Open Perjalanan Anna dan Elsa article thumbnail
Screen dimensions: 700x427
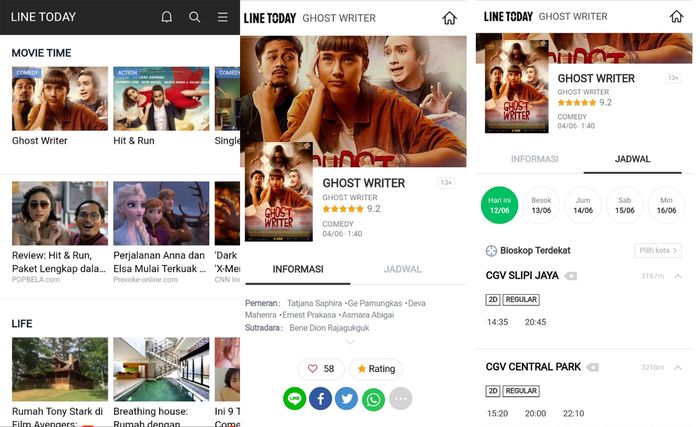[161, 213]
